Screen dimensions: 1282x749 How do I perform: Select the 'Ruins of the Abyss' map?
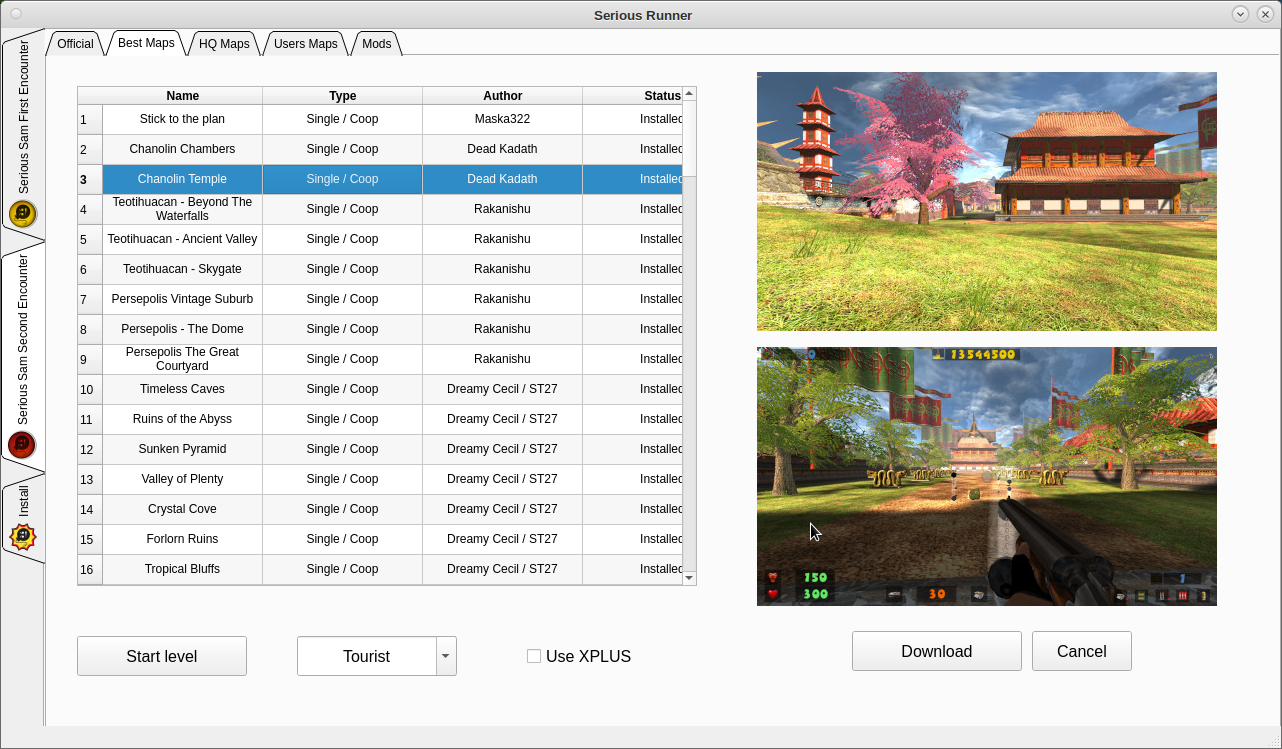pyautogui.click(x=183, y=419)
